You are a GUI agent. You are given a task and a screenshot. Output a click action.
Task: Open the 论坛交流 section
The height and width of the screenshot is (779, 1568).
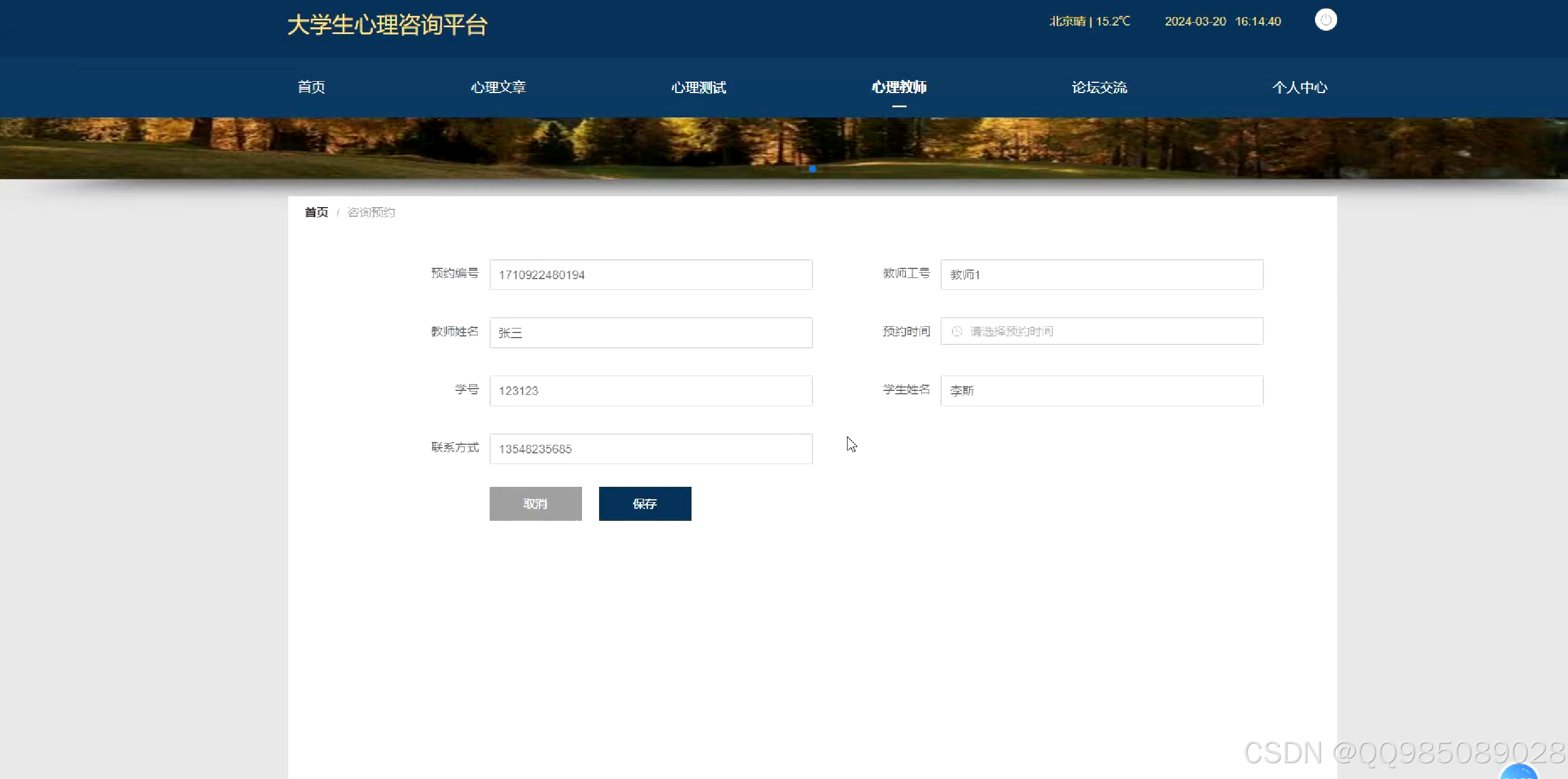1099,87
